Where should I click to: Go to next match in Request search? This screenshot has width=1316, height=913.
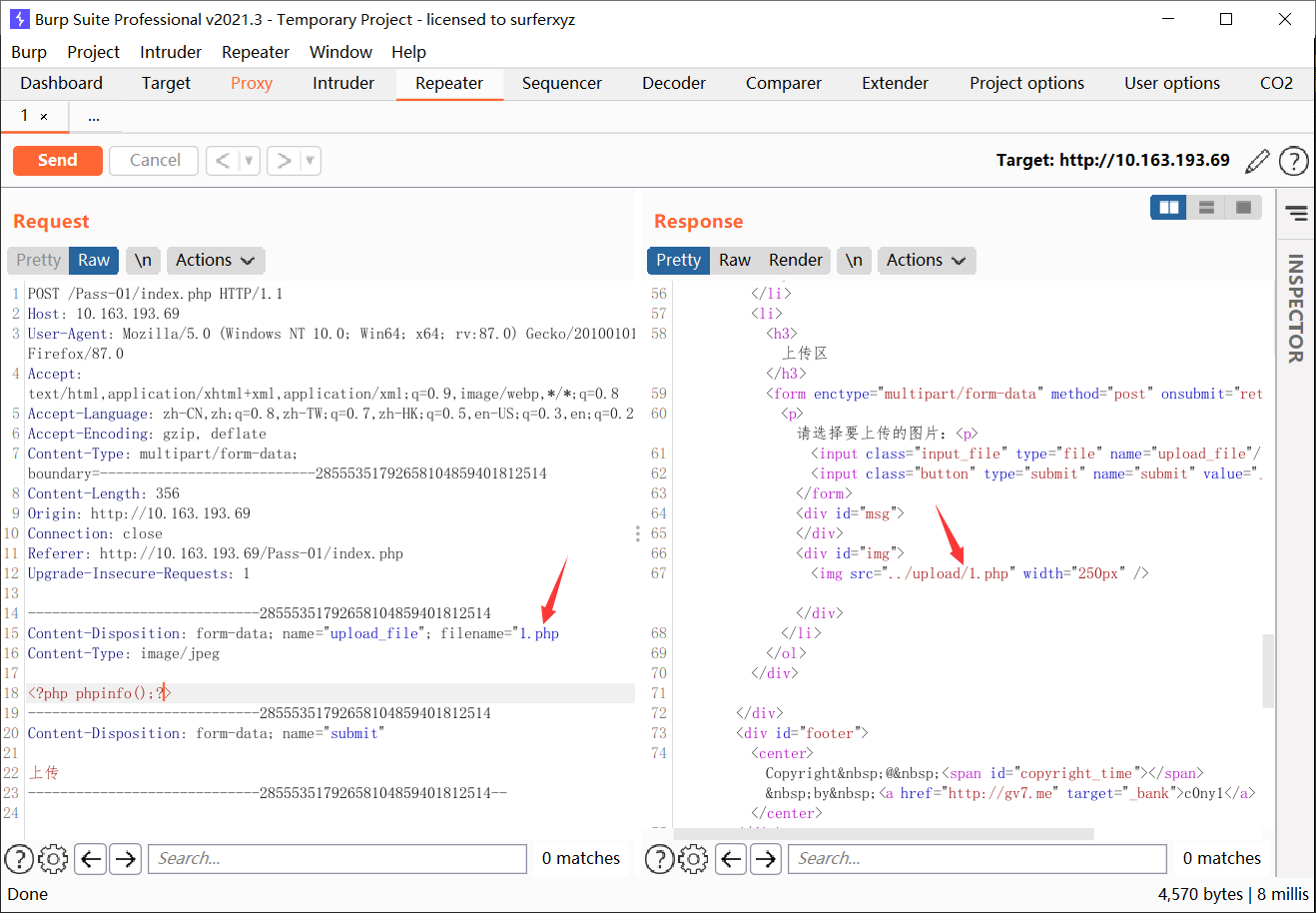coord(125,858)
